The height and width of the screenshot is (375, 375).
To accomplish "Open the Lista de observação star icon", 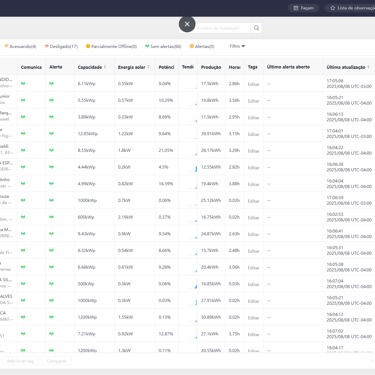I will pos(332,8).
